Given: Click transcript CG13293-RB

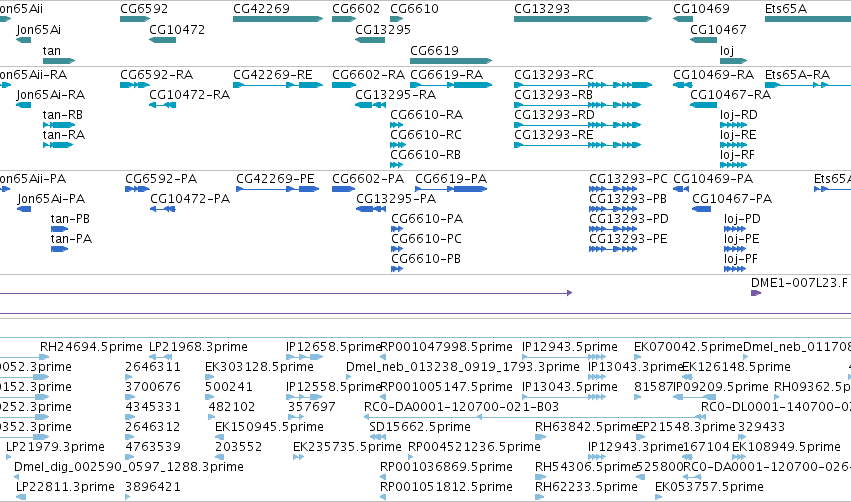Looking at the screenshot, I should [553, 95].
